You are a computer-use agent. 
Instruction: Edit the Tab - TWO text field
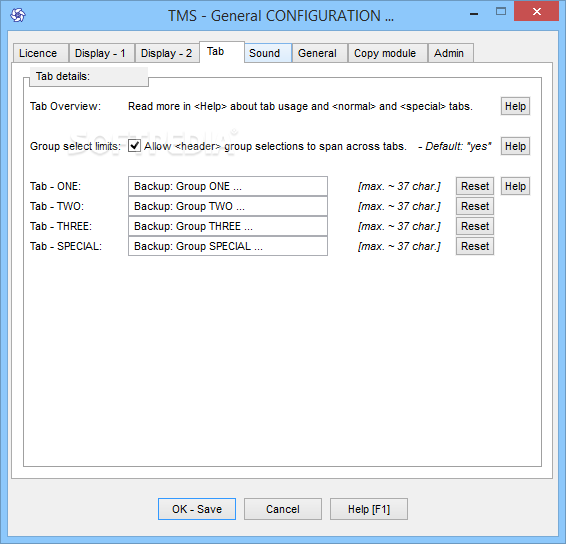click(x=228, y=206)
